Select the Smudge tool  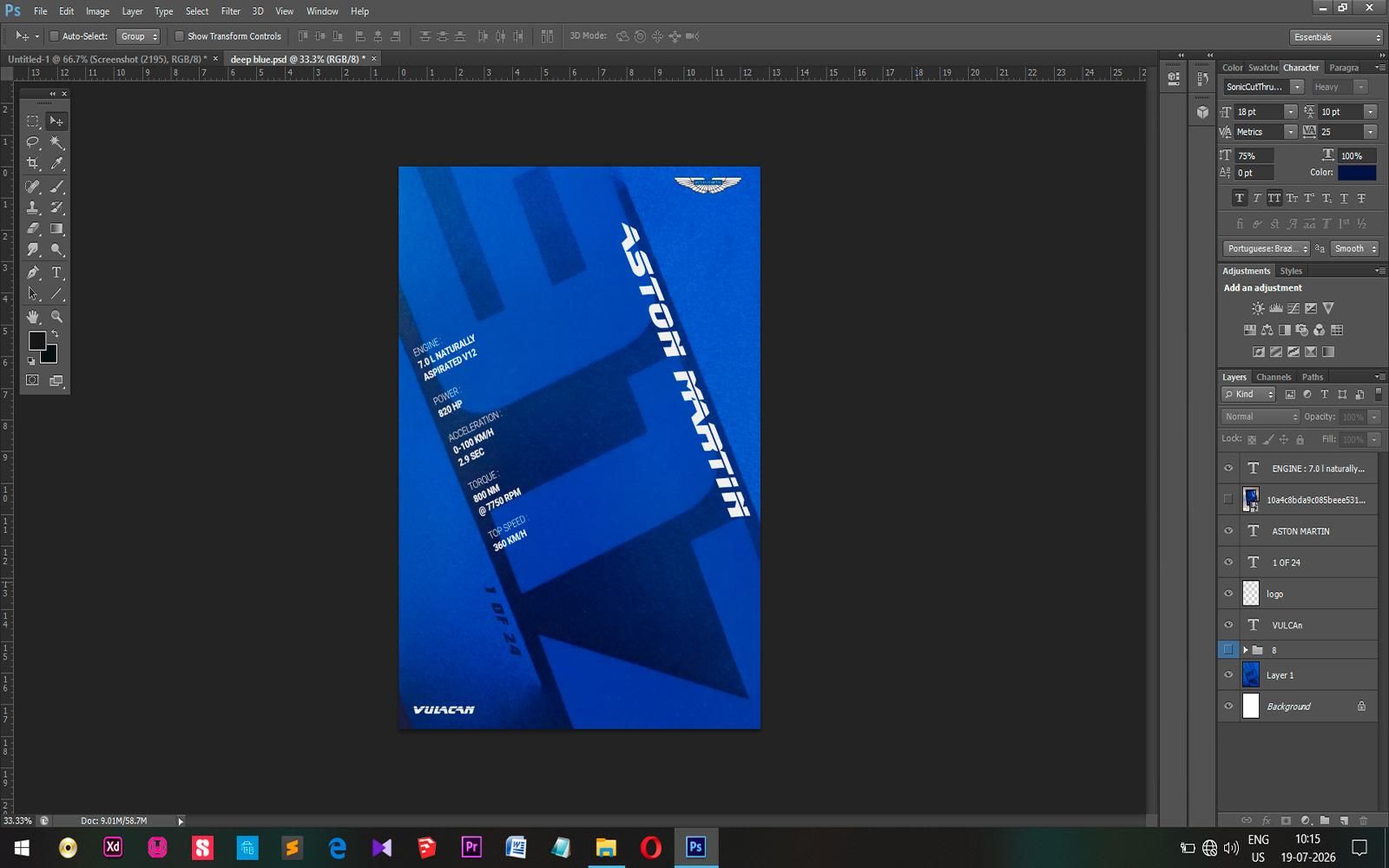pyautogui.click(x=33, y=249)
